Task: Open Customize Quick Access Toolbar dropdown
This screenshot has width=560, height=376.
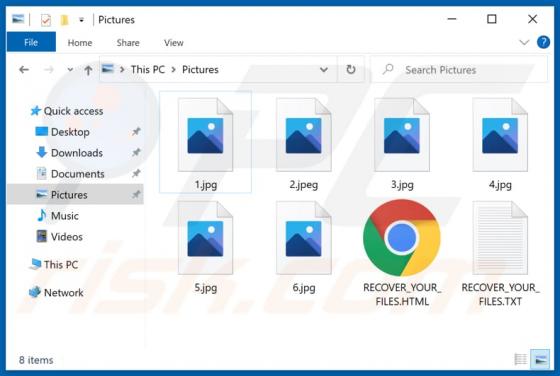Action: point(81,20)
